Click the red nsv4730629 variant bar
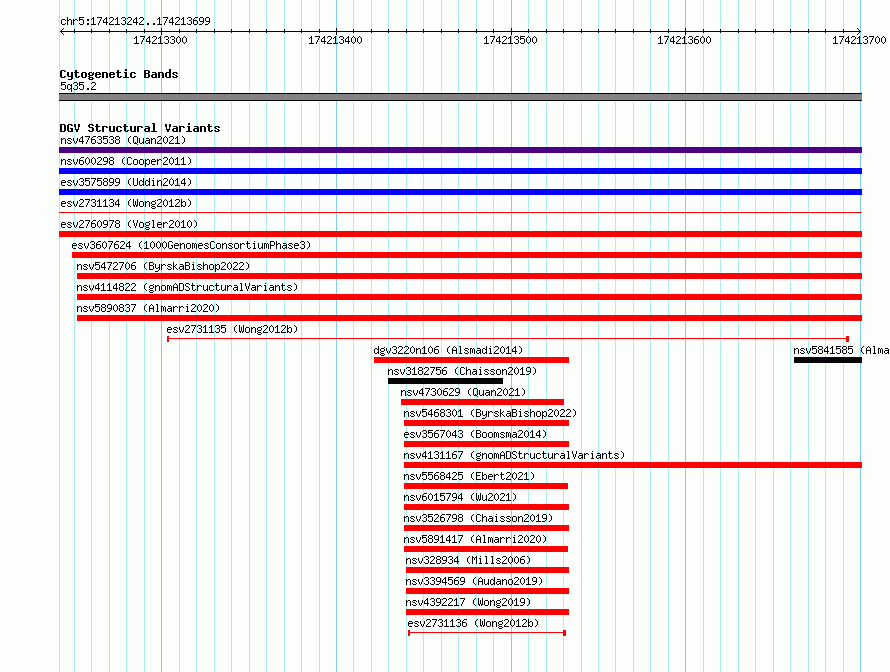The width and height of the screenshot is (890, 672). pyautogui.click(x=482, y=402)
